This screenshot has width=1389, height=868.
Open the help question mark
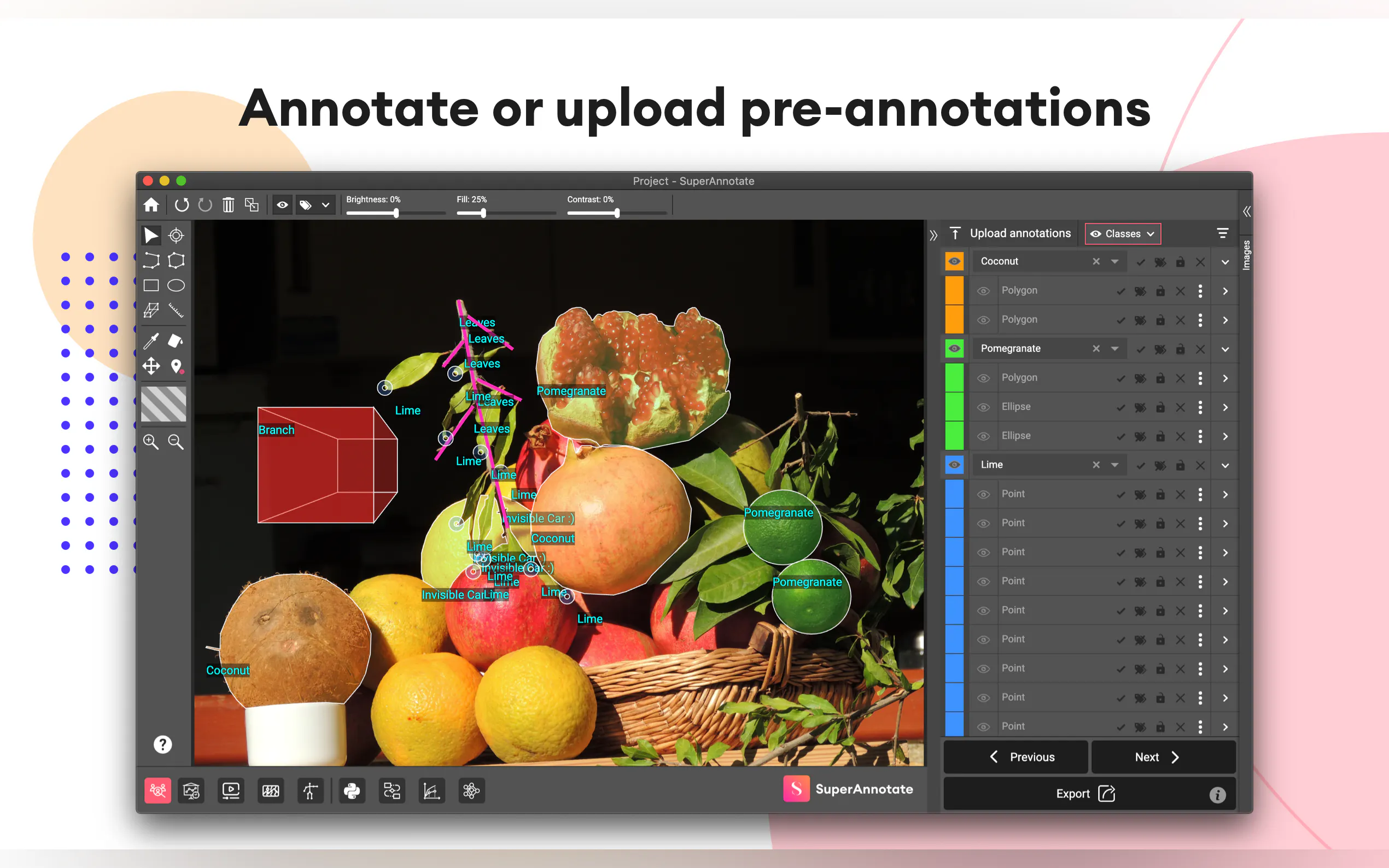(x=162, y=744)
